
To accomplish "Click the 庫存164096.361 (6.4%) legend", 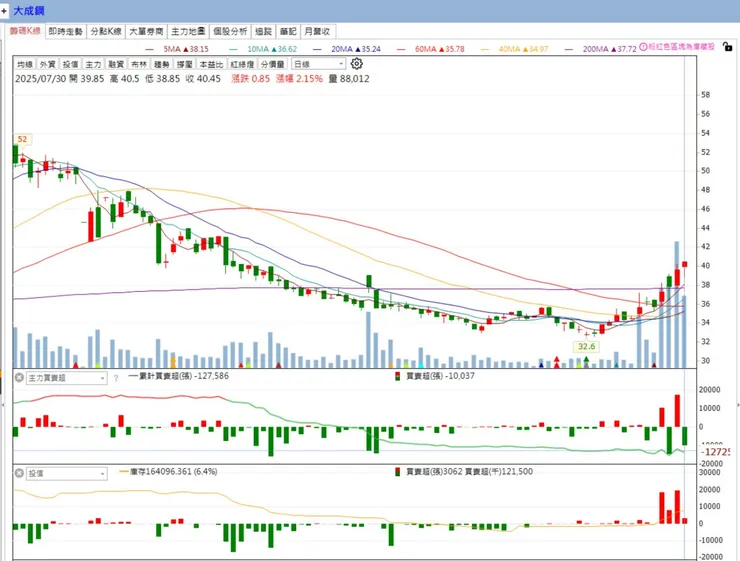I will pyautogui.click(x=168, y=471).
